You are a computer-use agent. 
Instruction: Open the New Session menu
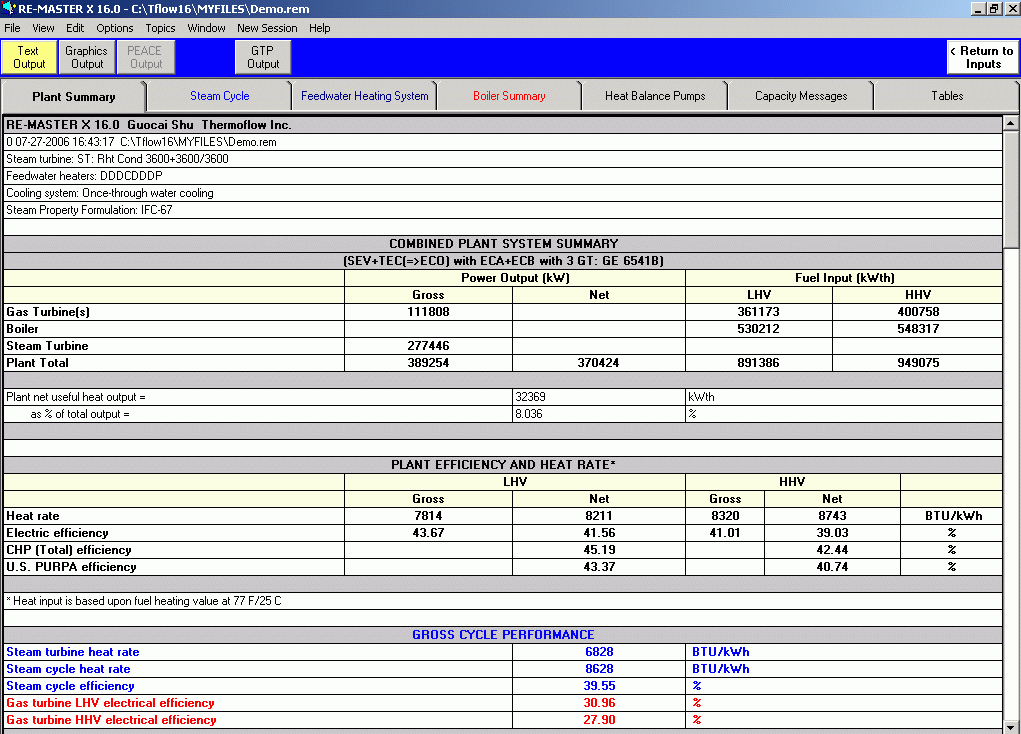pyautogui.click(x=267, y=28)
